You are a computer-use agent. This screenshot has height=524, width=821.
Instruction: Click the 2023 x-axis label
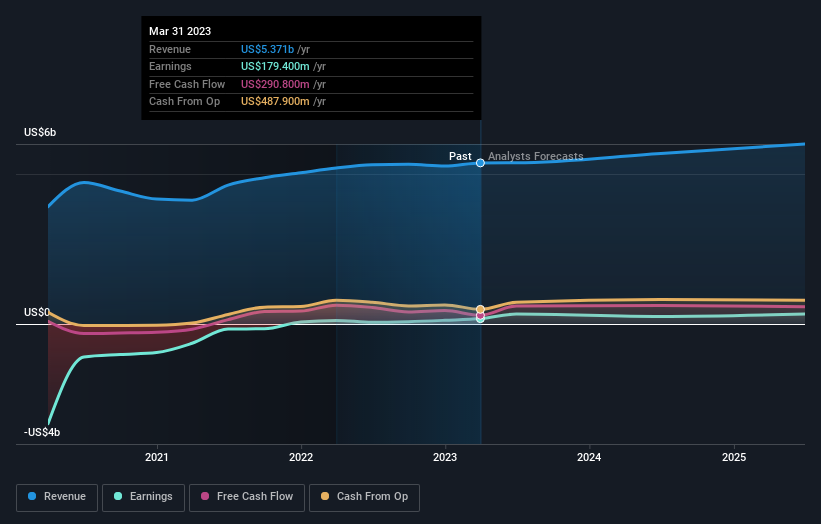pos(445,457)
